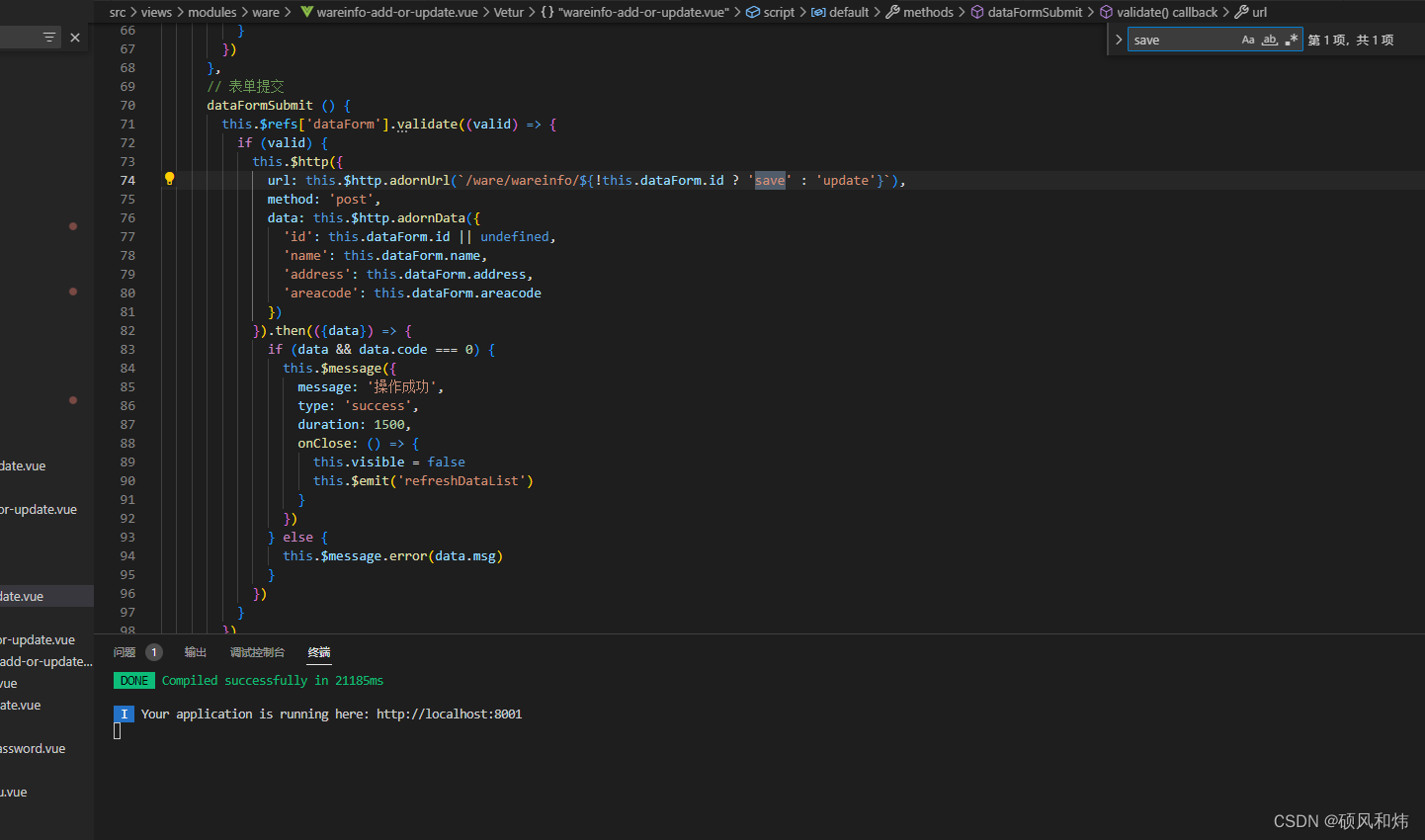Toggle Use Regular Expression in the find box
Image resolution: width=1425 pixels, height=840 pixels.
click(x=1292, y=40)
